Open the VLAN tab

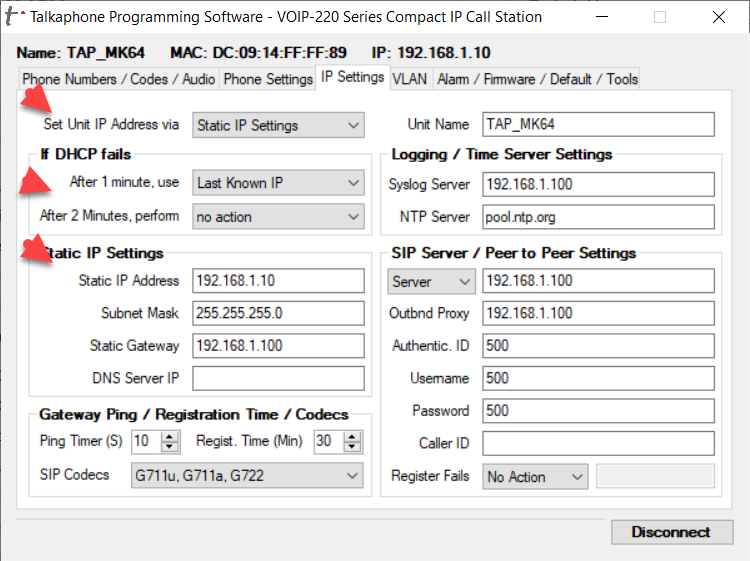(x=409, y=79)
